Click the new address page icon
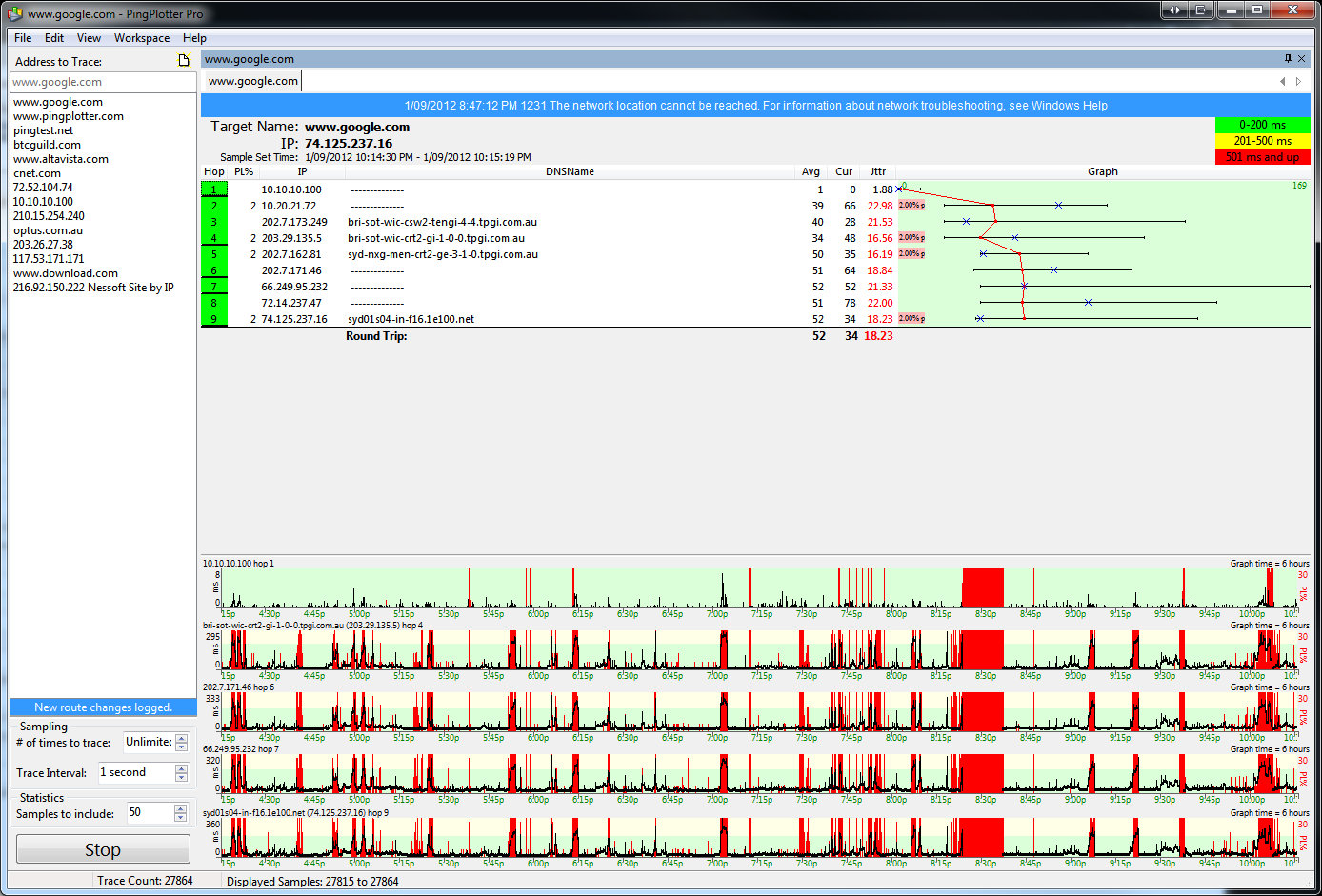This screenshot has height=896, width=1322. point(185,61)
